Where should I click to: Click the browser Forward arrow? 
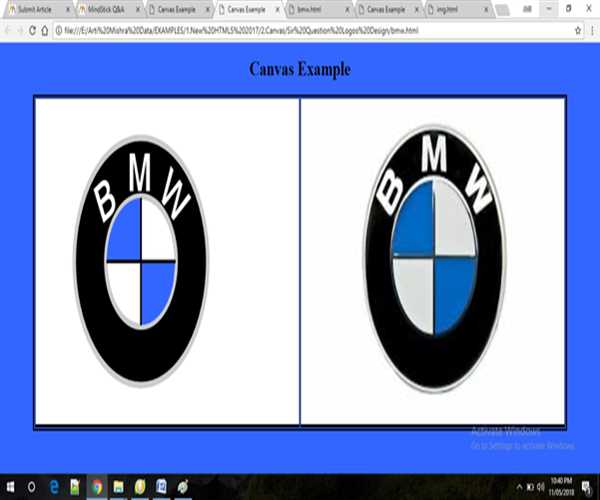[x=19, y=31]
